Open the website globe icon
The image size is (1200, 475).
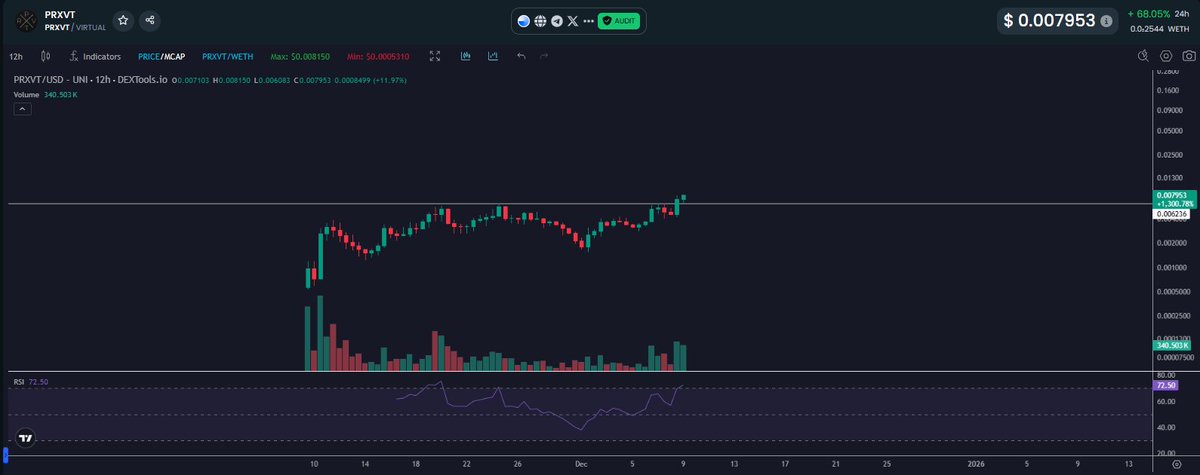(x=540, y=21)
